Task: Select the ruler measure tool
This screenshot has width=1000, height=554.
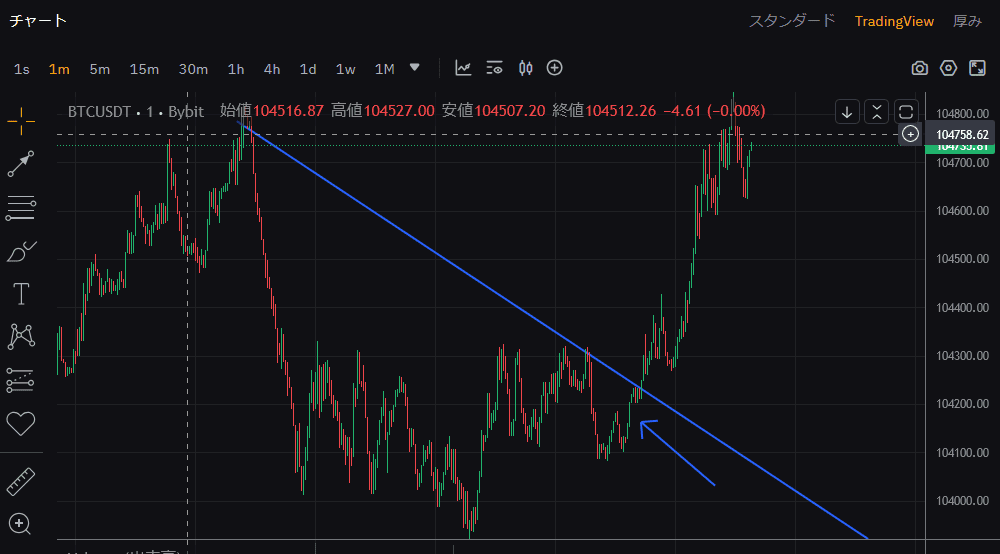Action: pos(21,481)
